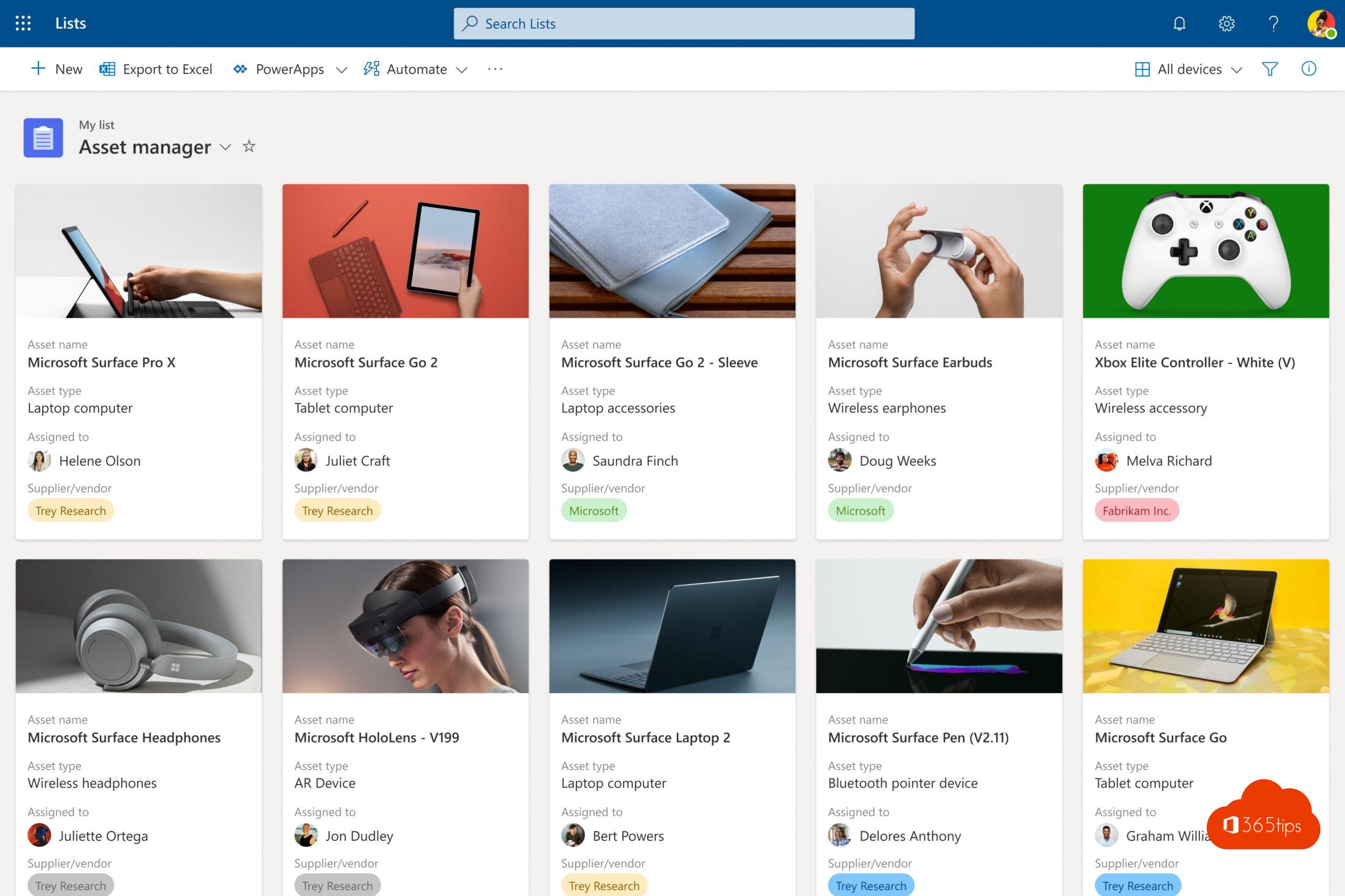Click the information icon top right
This screenshot has width=1345, height=896.
click(x=1308, y=68)
